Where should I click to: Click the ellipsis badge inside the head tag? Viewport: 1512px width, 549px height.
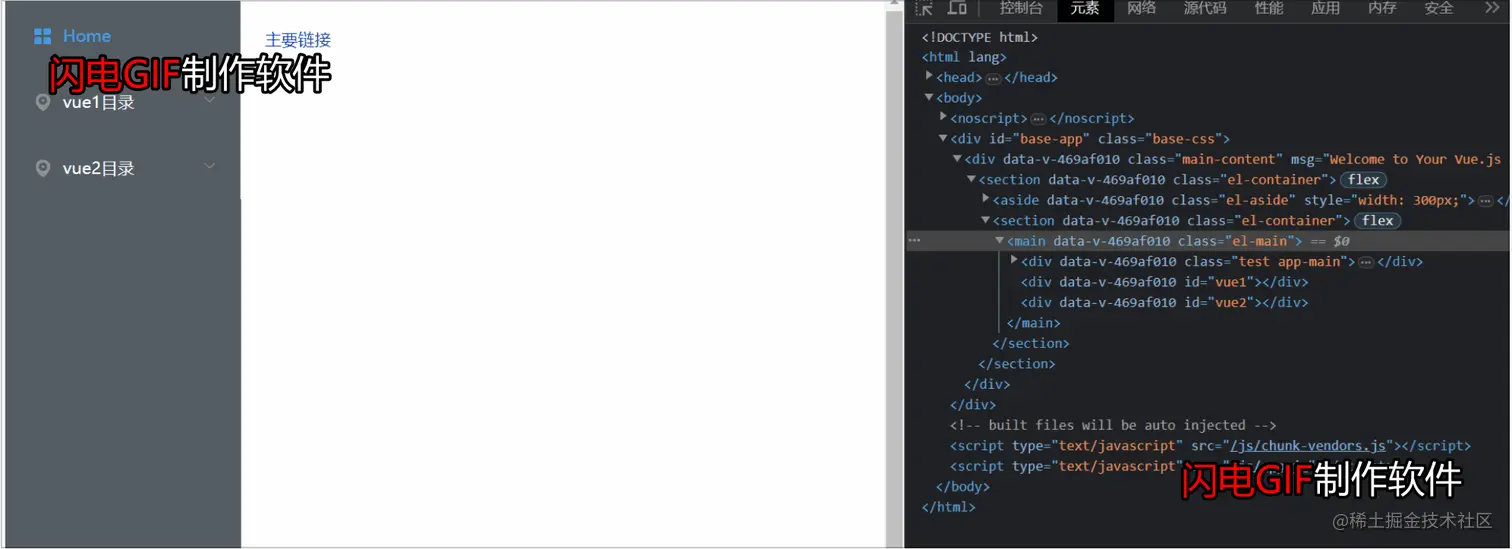[x=993, y=78]
